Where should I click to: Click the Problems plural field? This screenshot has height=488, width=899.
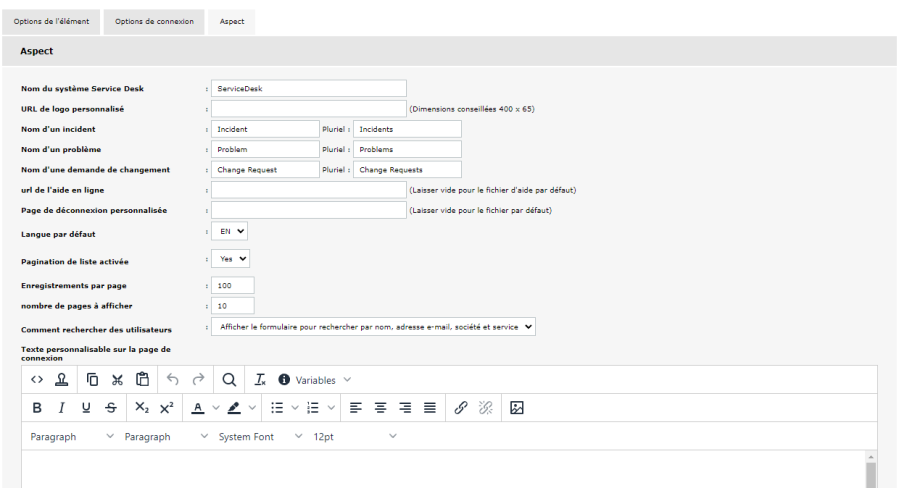tap(407, 149)
